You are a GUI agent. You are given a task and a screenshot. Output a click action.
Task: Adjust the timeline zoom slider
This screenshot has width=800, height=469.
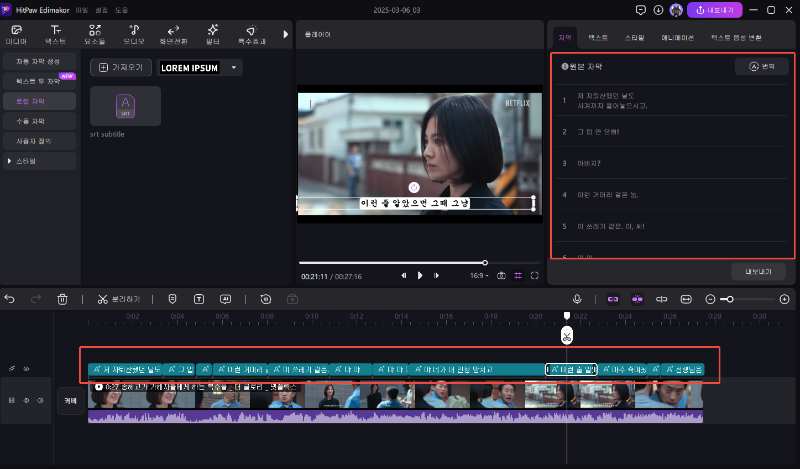728,299
